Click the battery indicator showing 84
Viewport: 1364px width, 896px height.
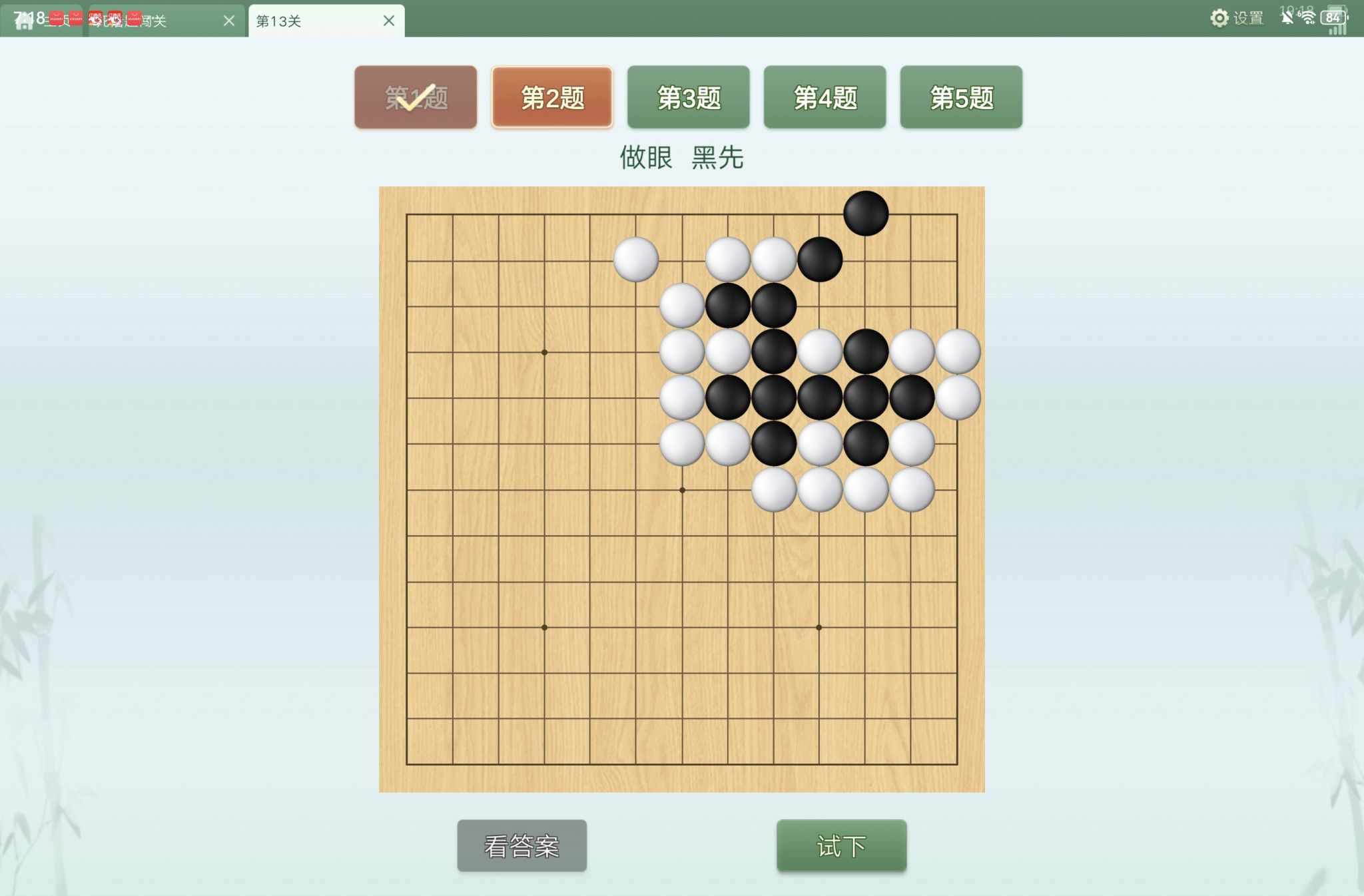tap(1333, 17)
